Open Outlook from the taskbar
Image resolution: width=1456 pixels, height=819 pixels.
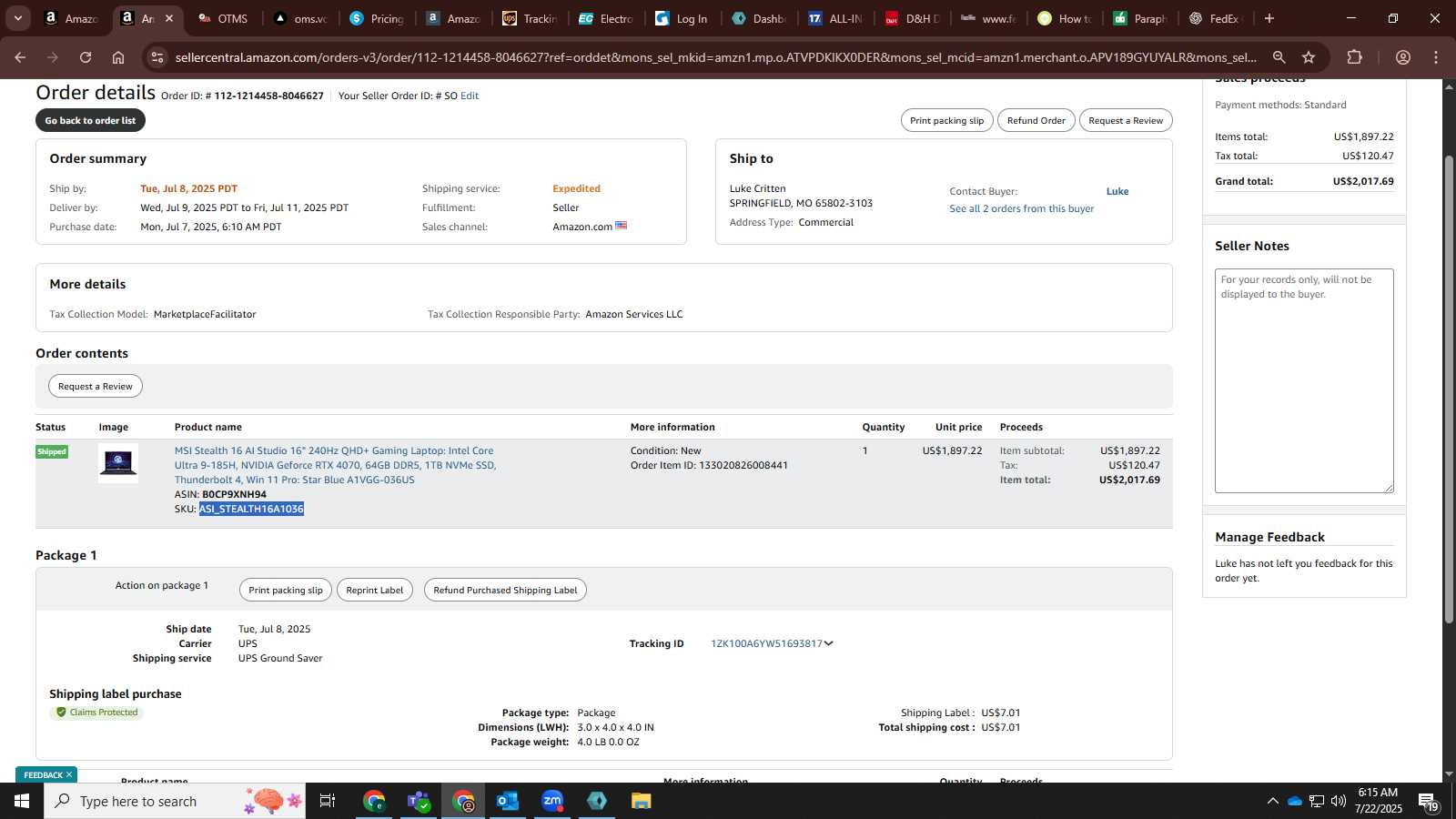[507, 801]
